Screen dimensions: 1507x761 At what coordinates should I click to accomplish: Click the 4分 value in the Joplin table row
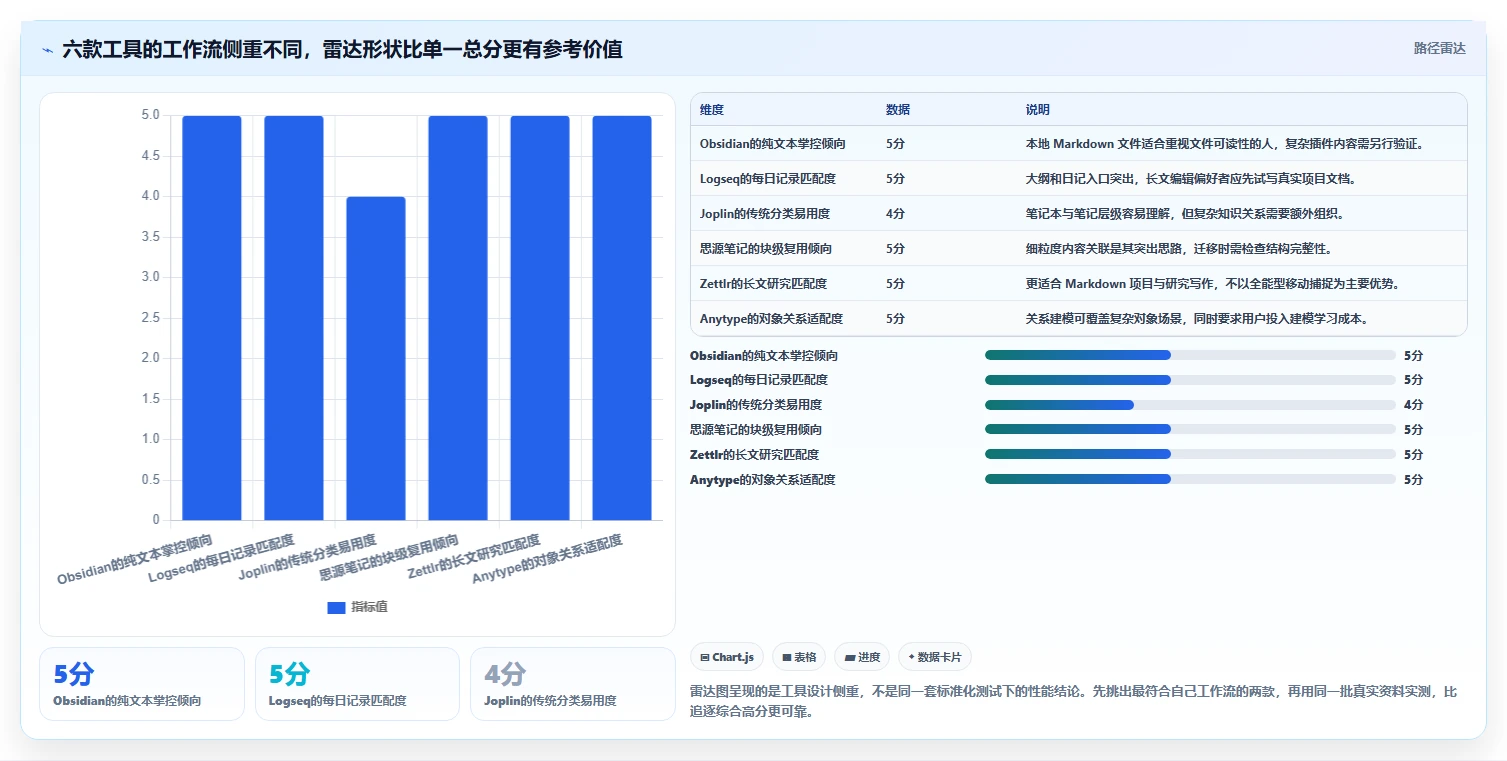coord(895,214)
